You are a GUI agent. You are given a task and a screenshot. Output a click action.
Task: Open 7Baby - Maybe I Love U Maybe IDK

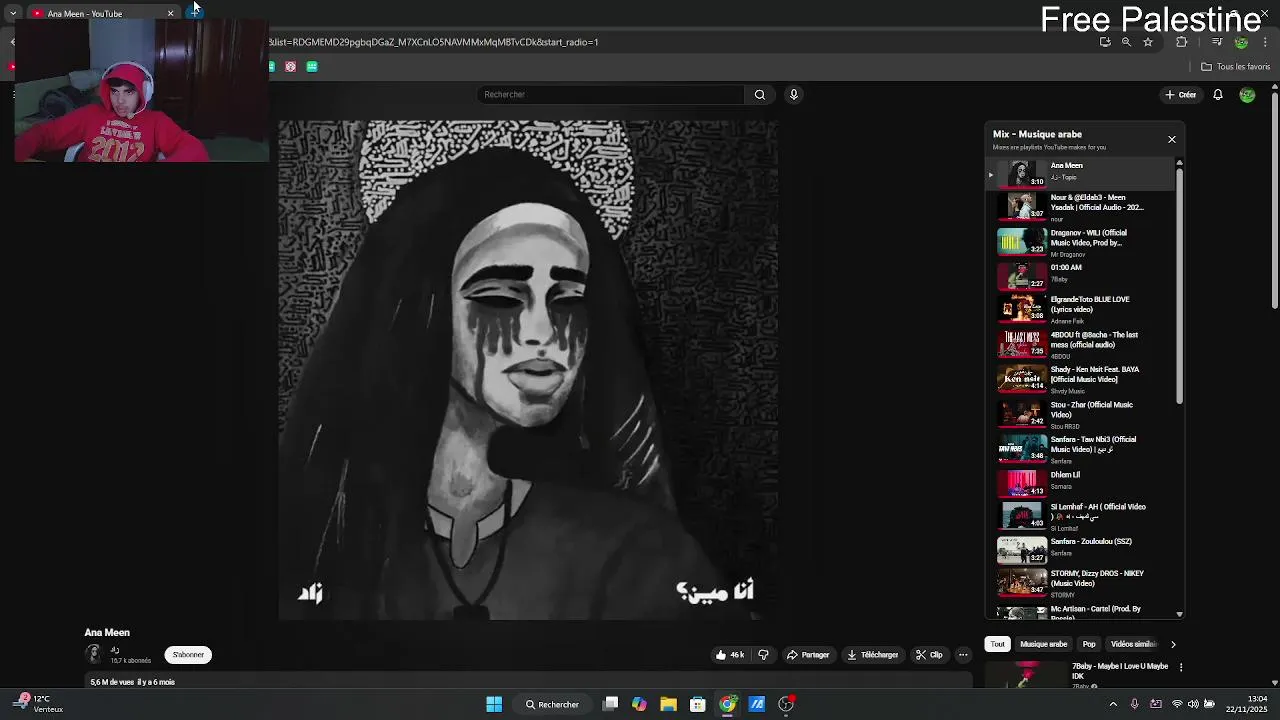click(1120, 671)
